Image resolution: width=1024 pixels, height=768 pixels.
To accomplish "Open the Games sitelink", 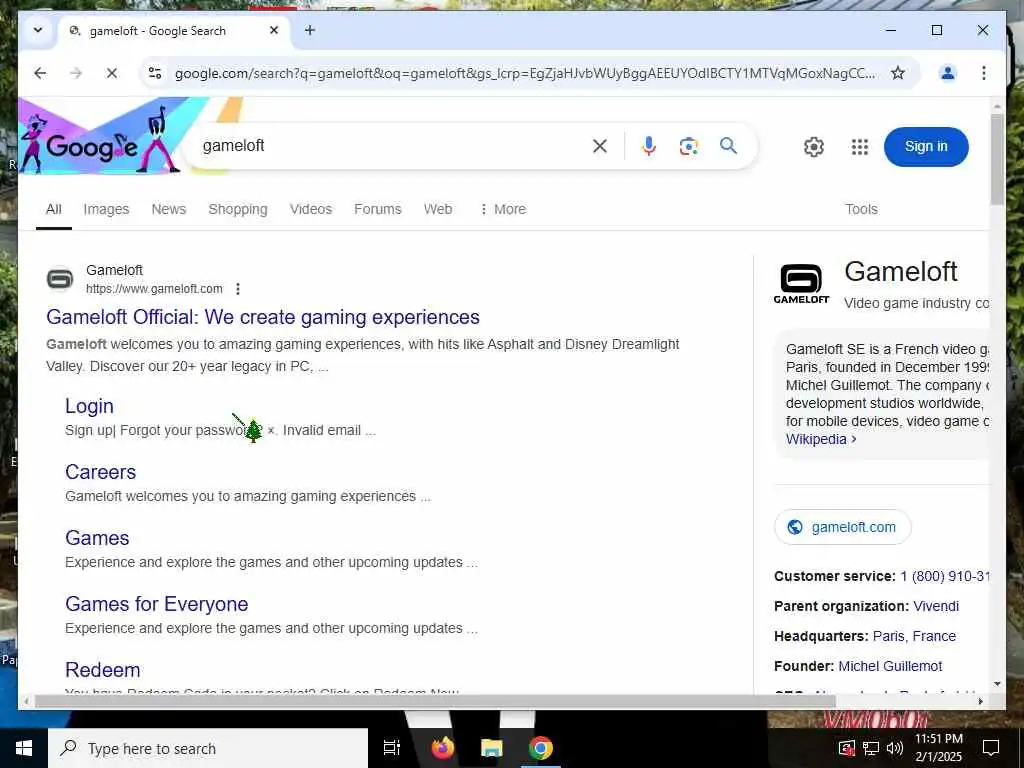I will tap(97, 537).
